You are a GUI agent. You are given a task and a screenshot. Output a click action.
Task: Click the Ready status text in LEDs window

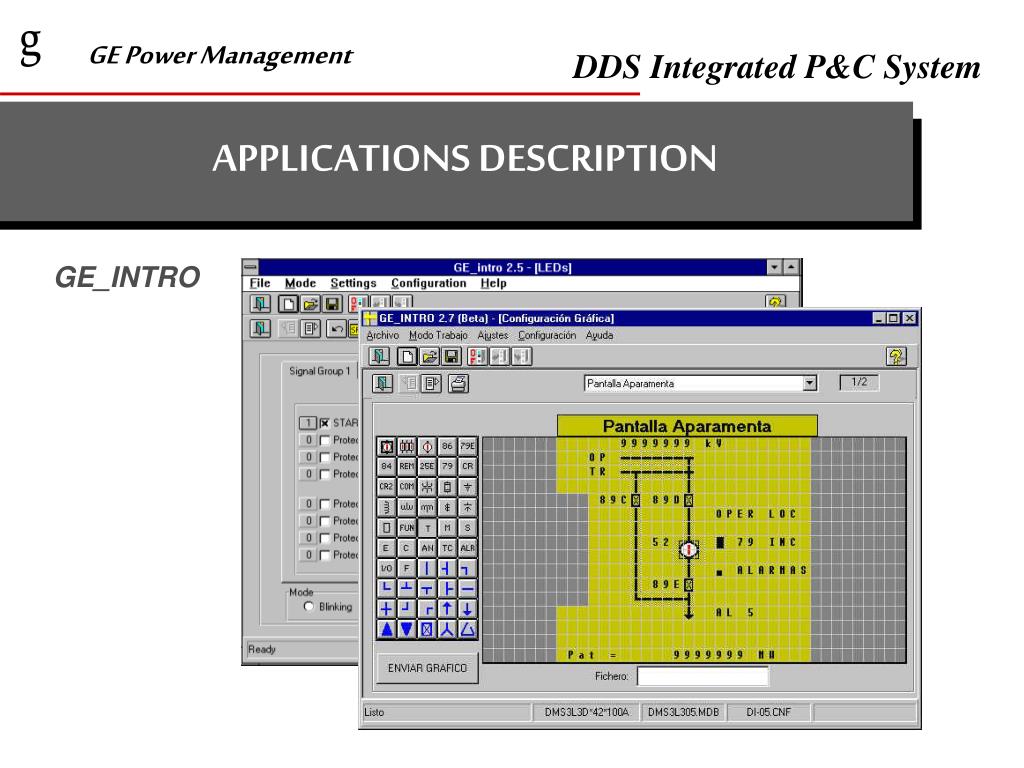262,649
